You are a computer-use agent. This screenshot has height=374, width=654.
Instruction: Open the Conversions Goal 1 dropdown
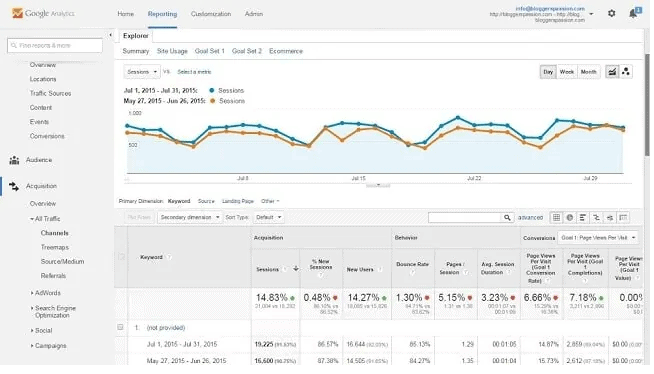598,238
